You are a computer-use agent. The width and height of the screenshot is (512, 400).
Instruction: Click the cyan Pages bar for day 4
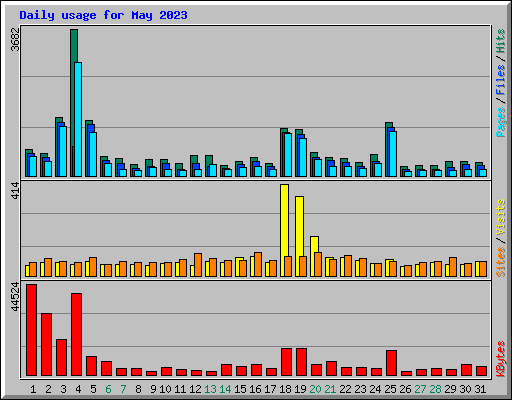[x=78, y=119]
